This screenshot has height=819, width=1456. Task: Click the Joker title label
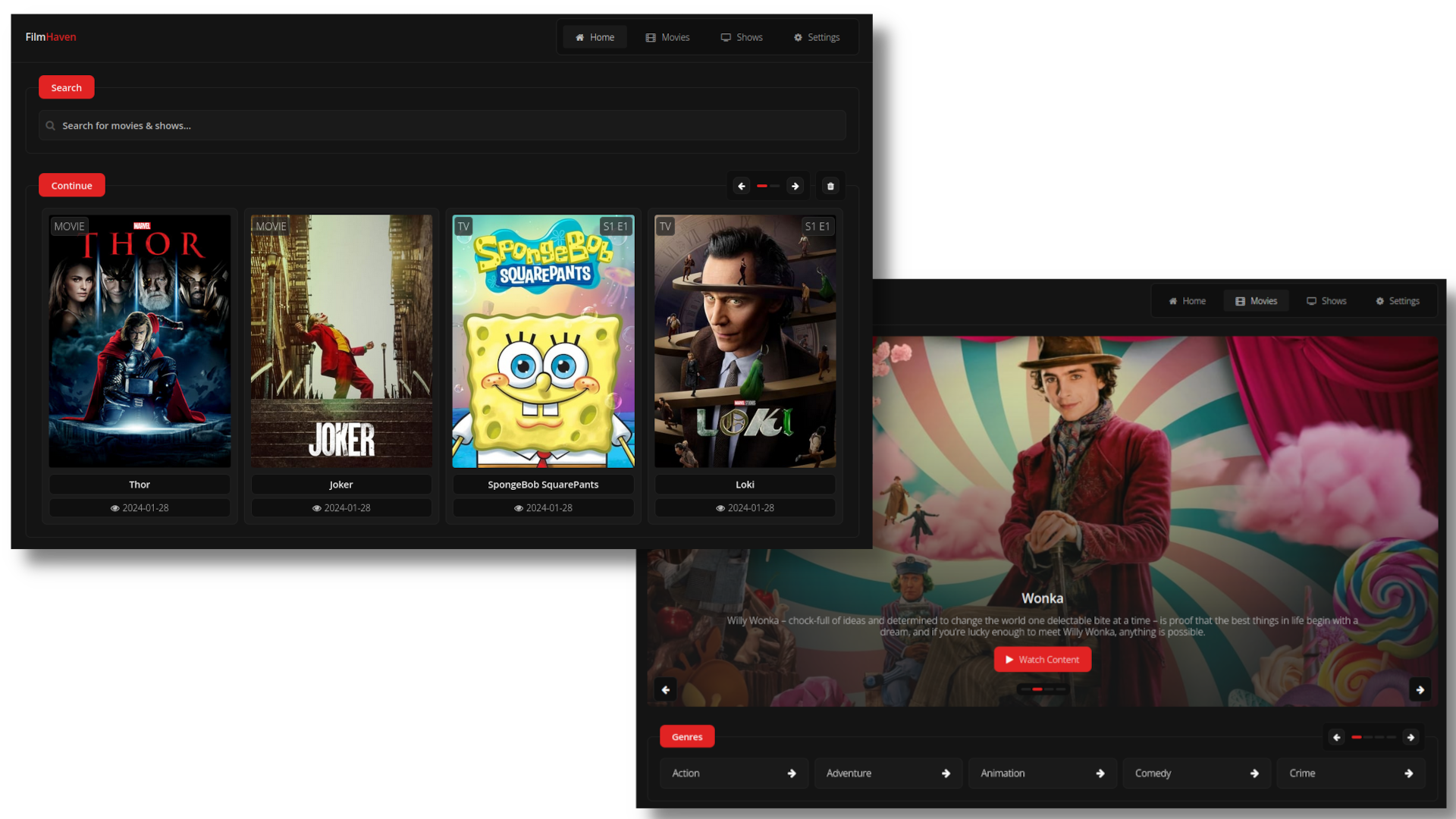pos(341,485)
